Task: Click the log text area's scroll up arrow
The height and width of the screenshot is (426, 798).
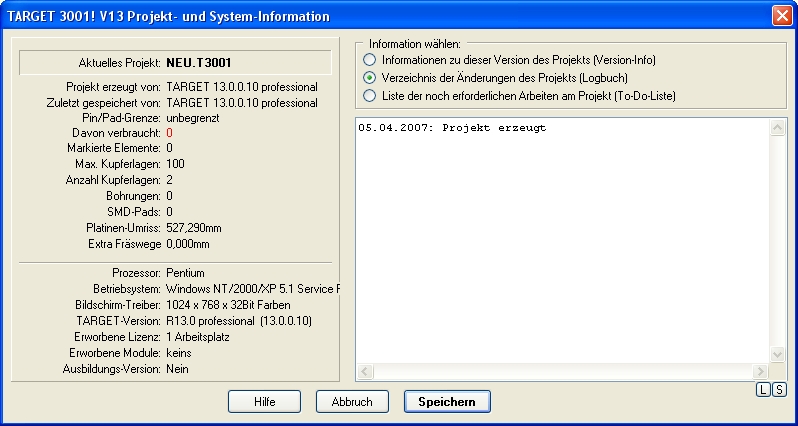Action: tap(777, 127)
